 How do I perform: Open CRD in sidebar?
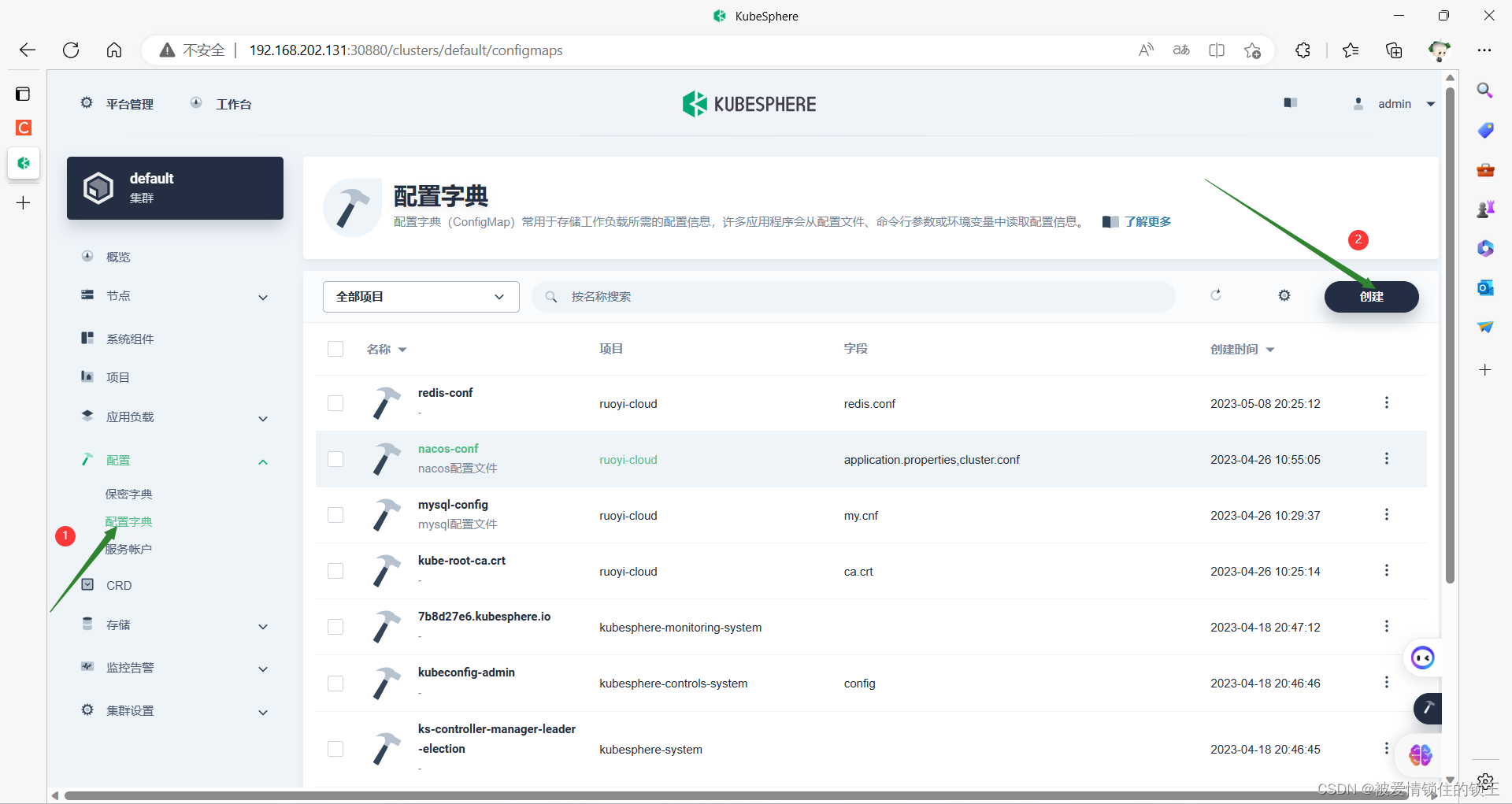[119, 585]
